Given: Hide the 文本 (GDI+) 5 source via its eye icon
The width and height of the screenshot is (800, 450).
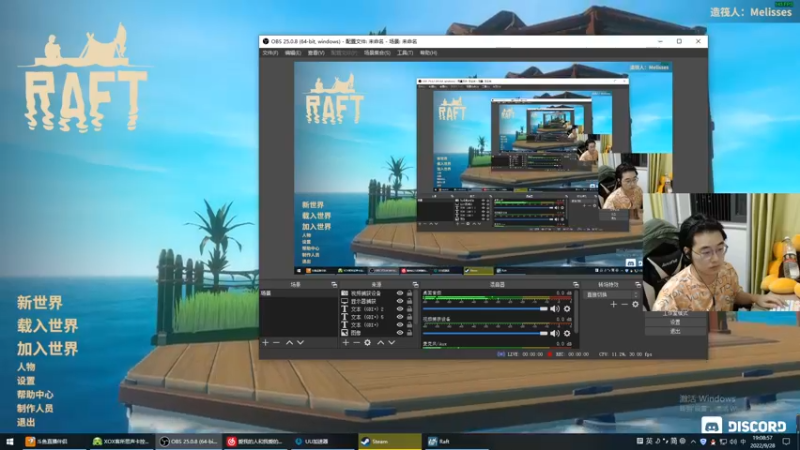Looking at the screenshot, I should 400,317.
